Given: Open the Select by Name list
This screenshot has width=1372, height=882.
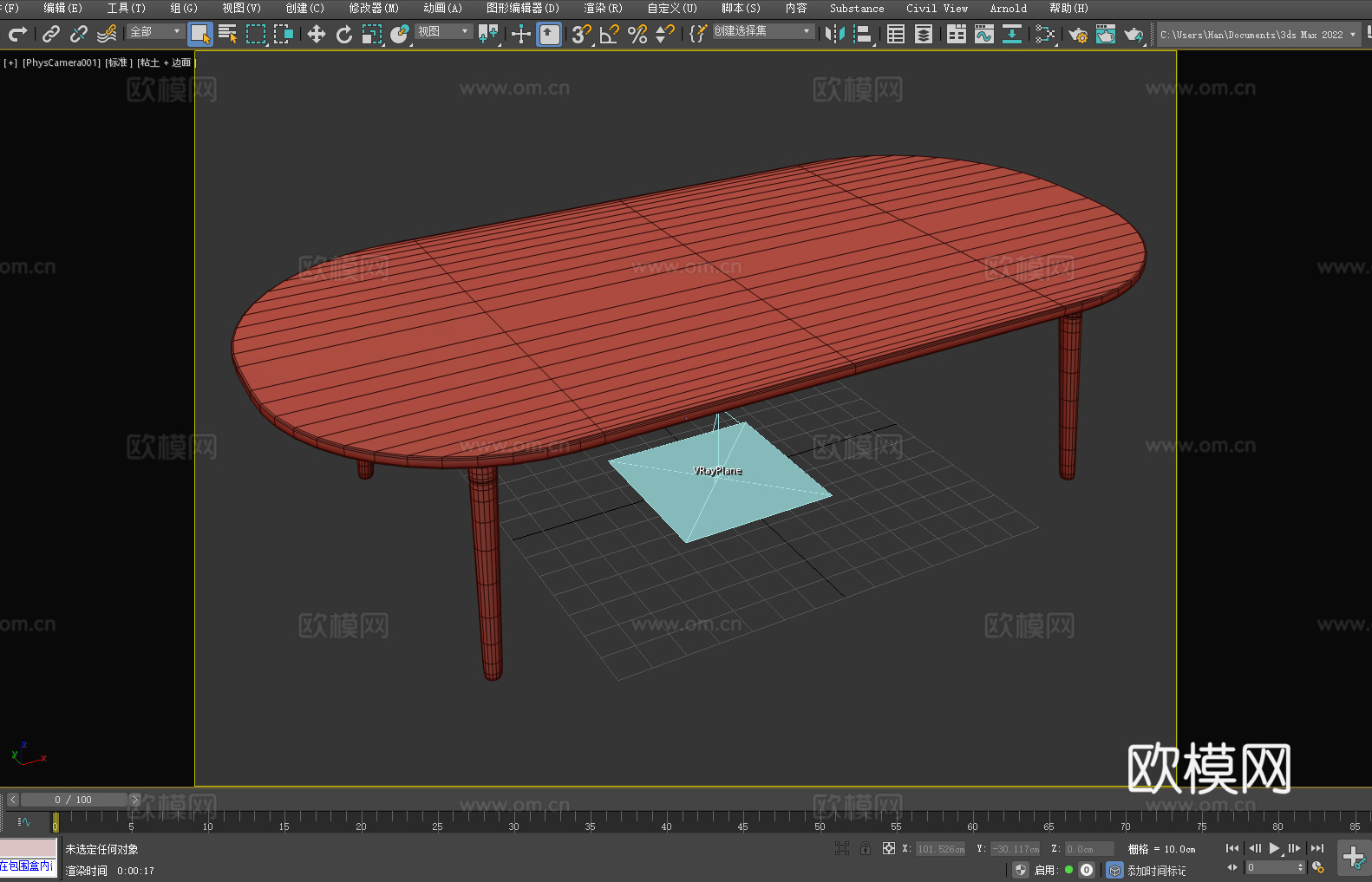Looking at the screenshot, I should pos(228,34).
